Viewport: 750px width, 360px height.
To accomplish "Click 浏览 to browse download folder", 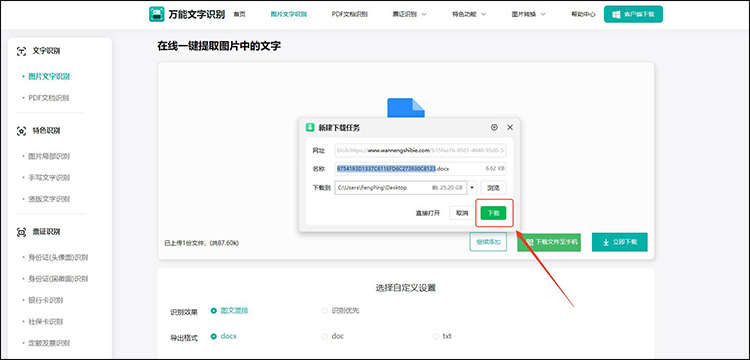I will point(493,188).
